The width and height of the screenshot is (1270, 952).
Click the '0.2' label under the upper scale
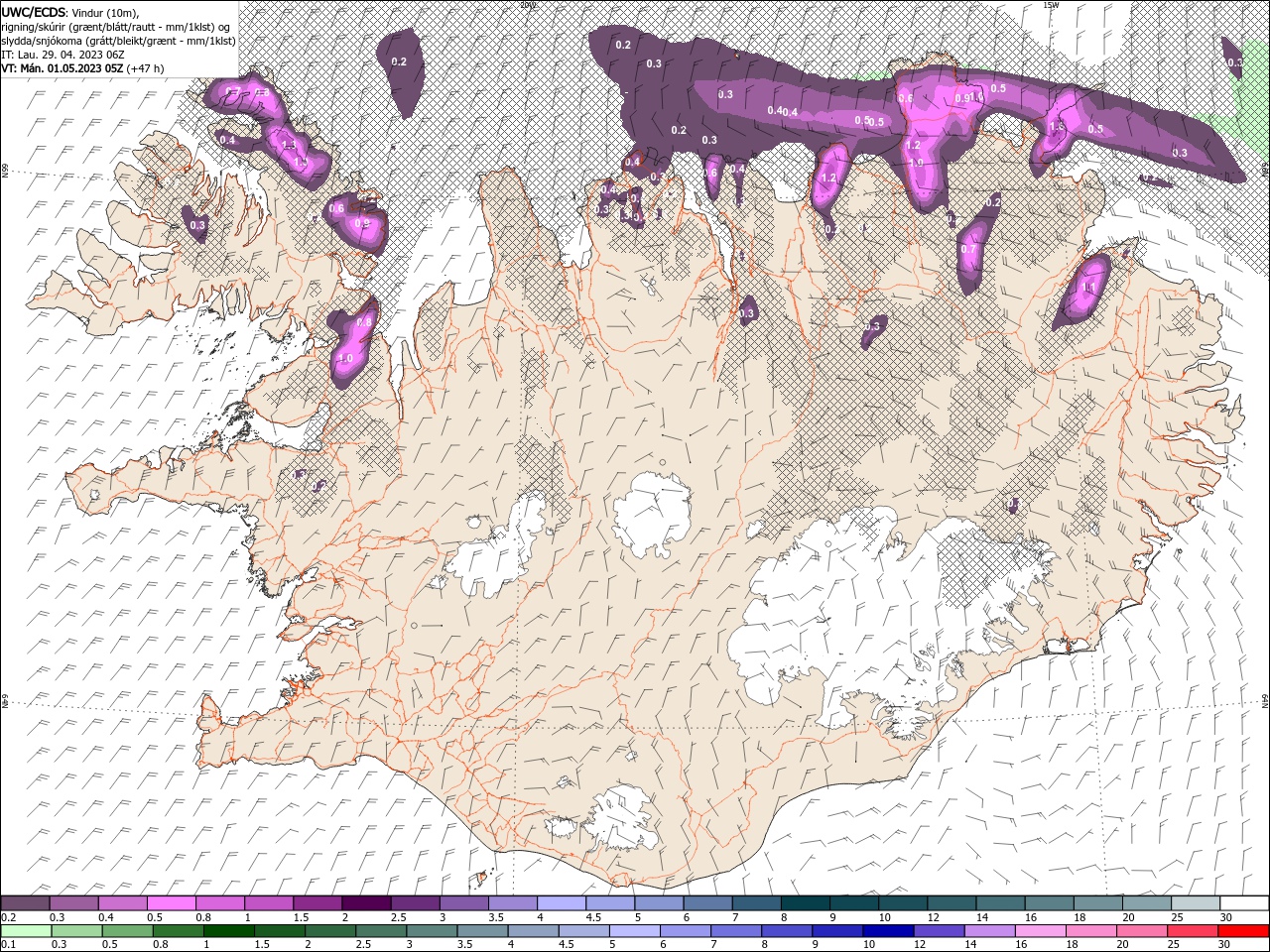(7, 917)
